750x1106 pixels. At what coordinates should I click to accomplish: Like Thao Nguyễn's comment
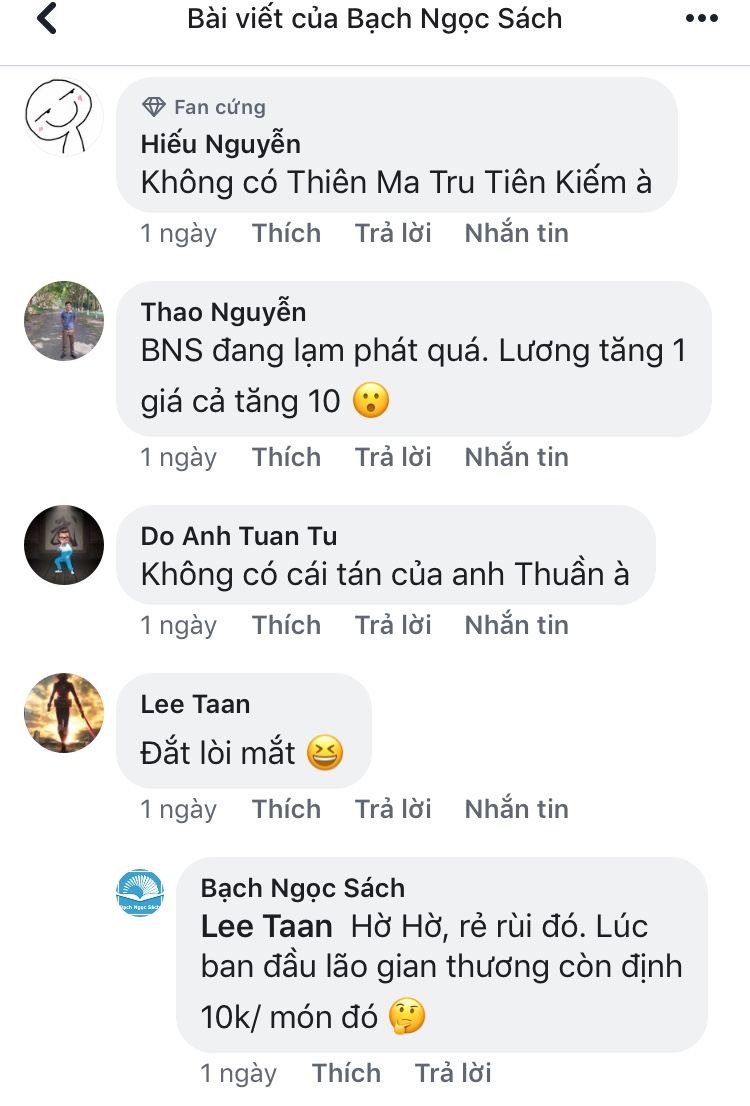(286, 457)
